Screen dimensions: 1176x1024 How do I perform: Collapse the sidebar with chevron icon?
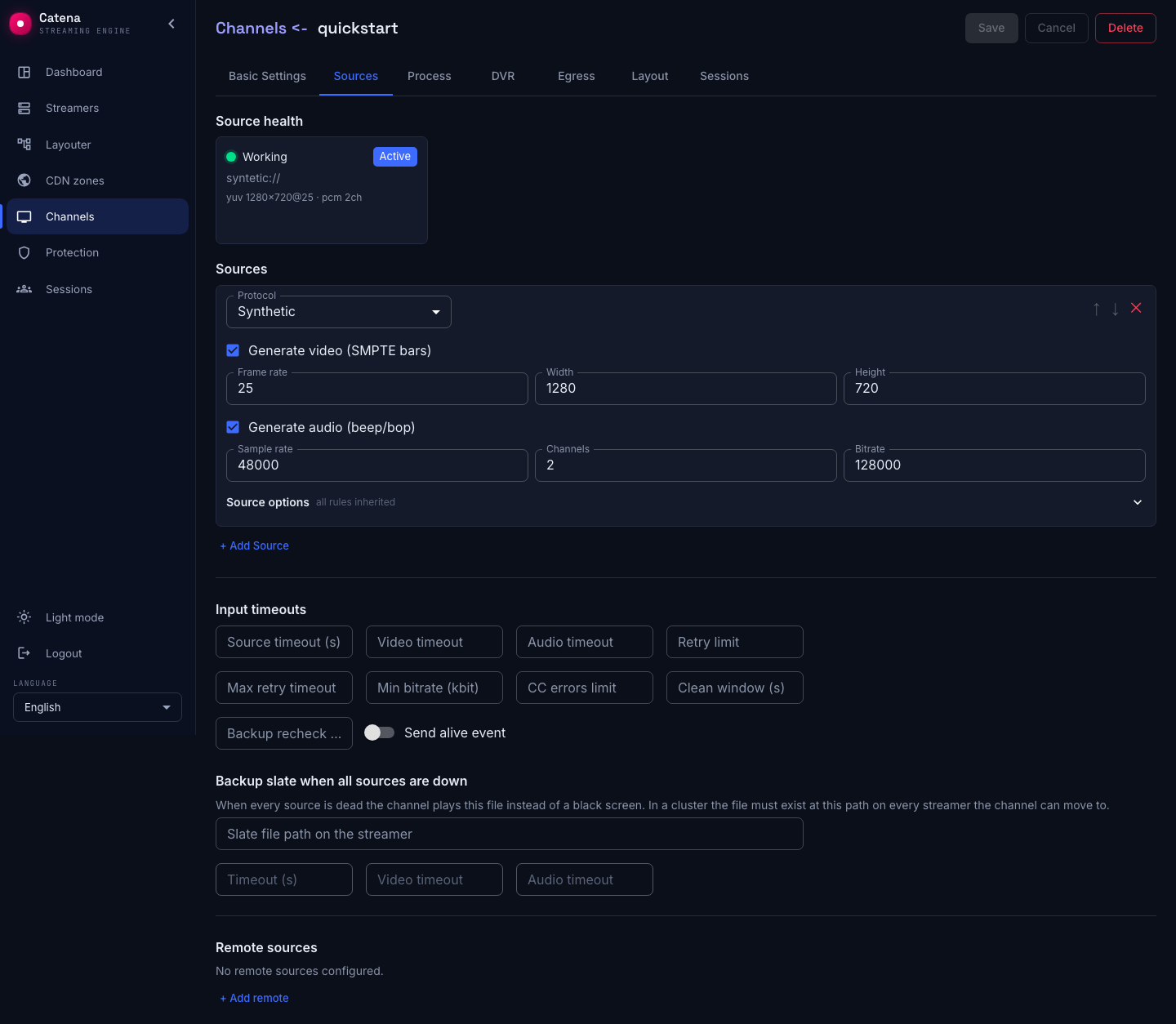171,24
